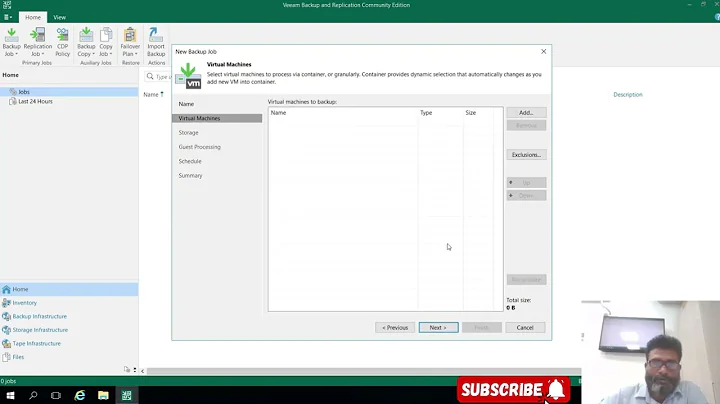Close the New Backup Job dialog
Viewport: 720px width, 404px height.
pos(543,51)
